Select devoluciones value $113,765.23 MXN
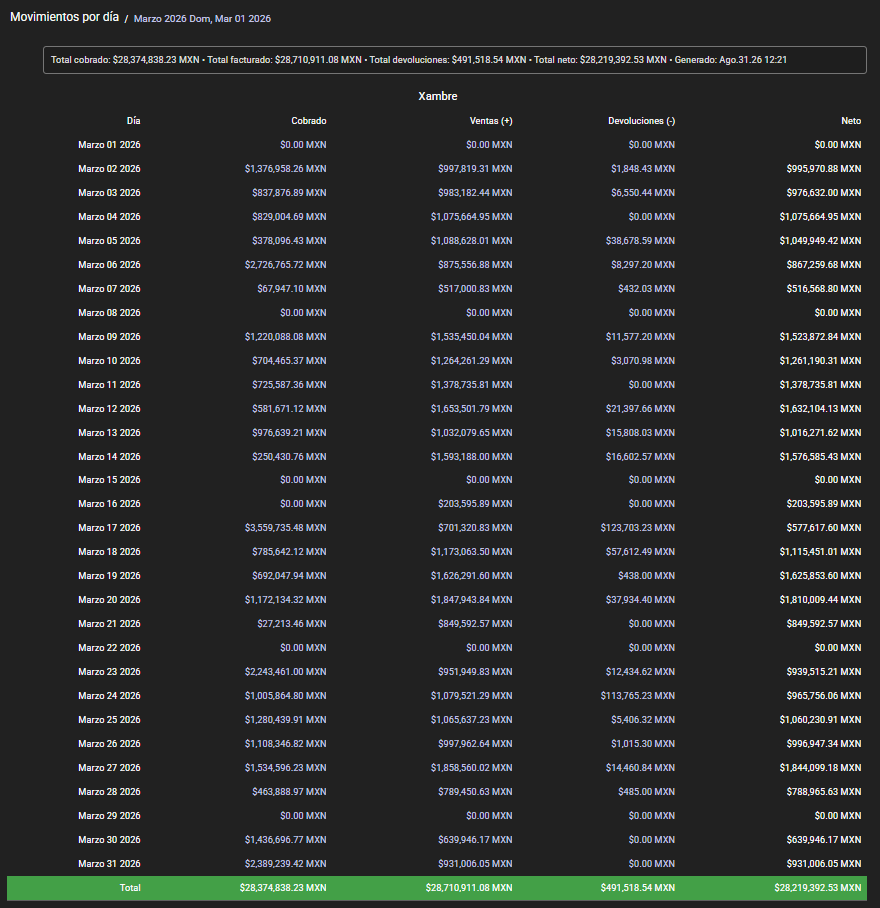Screen dimensions: 880x908 pos(637,696)
